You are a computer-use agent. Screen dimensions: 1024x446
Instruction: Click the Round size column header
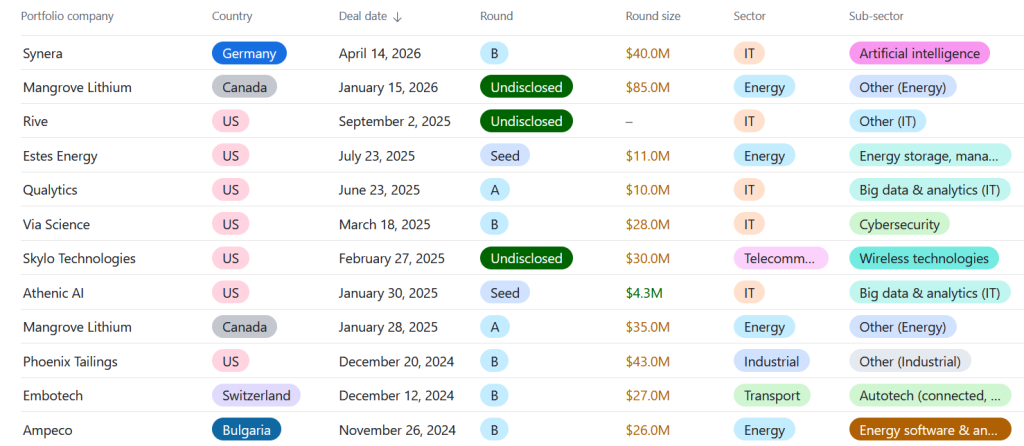[652, 16]
